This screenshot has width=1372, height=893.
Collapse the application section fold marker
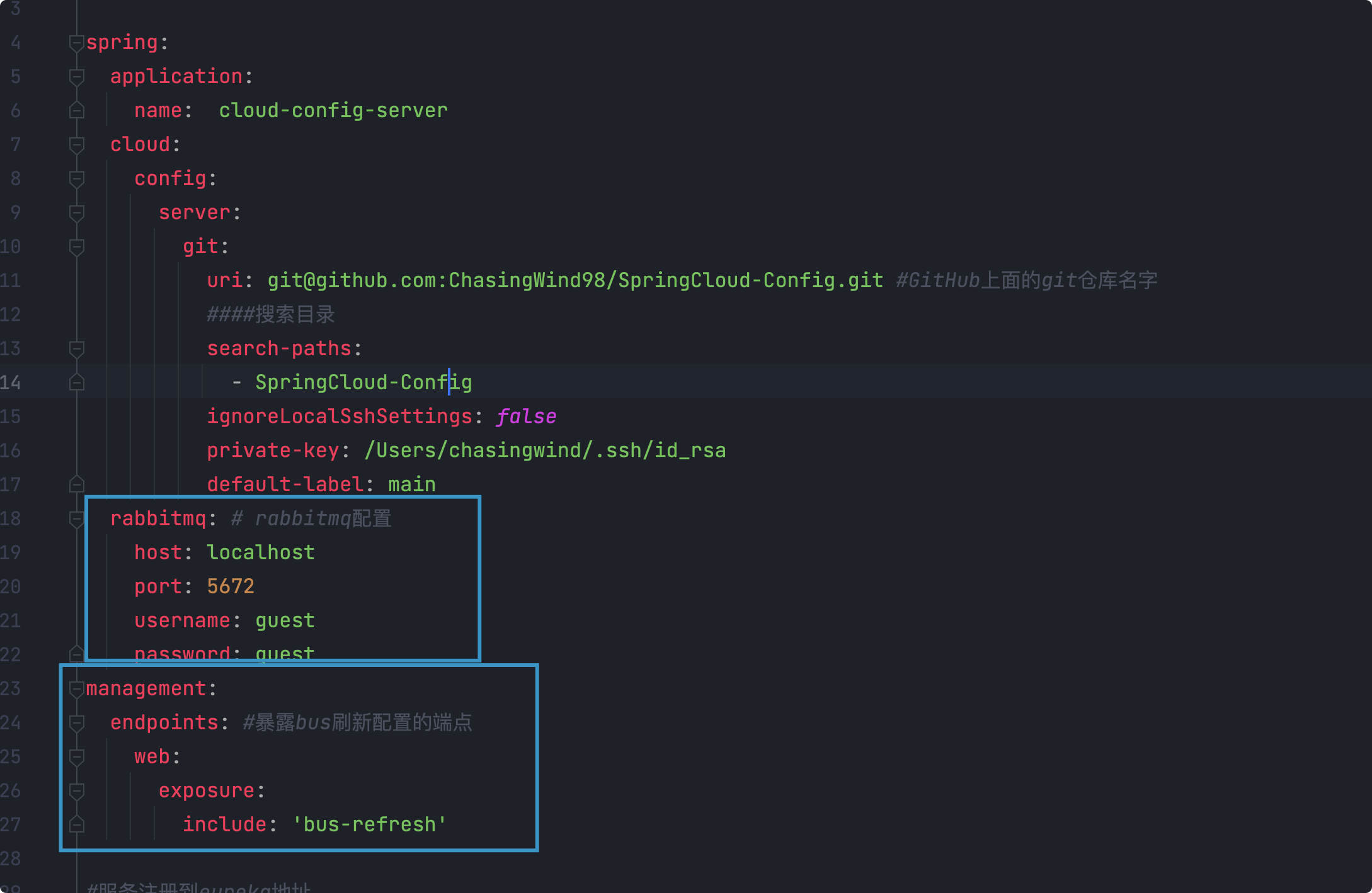point(77,77)
